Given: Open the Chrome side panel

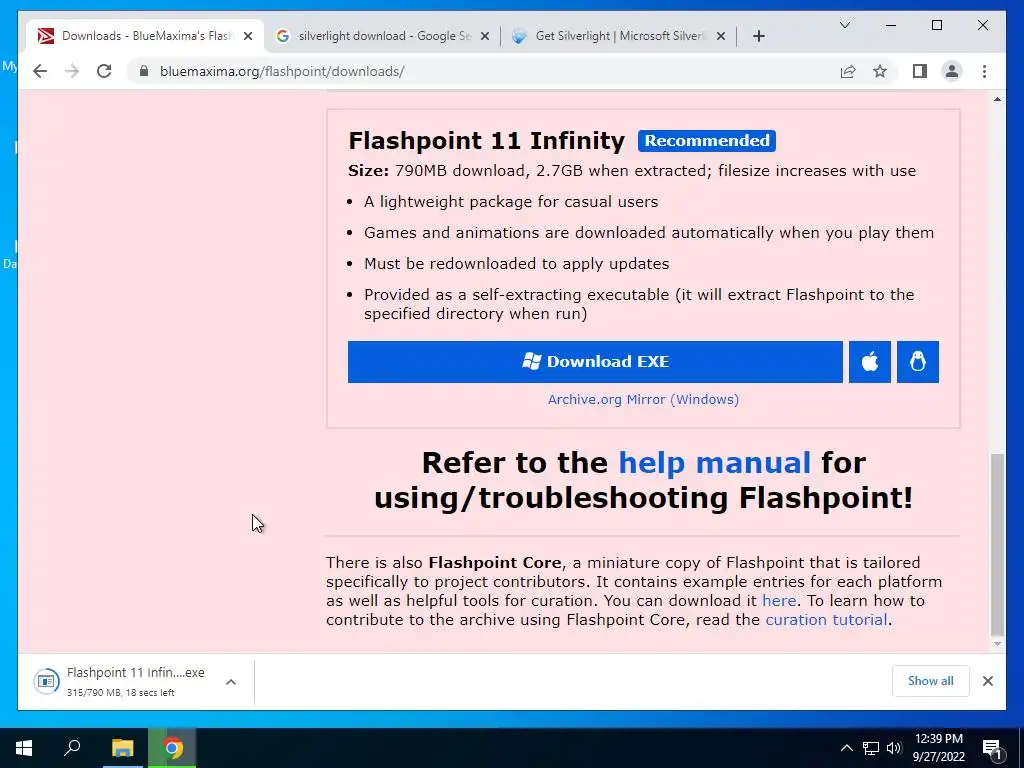Looking at the screenshot, I should [920, 71].
